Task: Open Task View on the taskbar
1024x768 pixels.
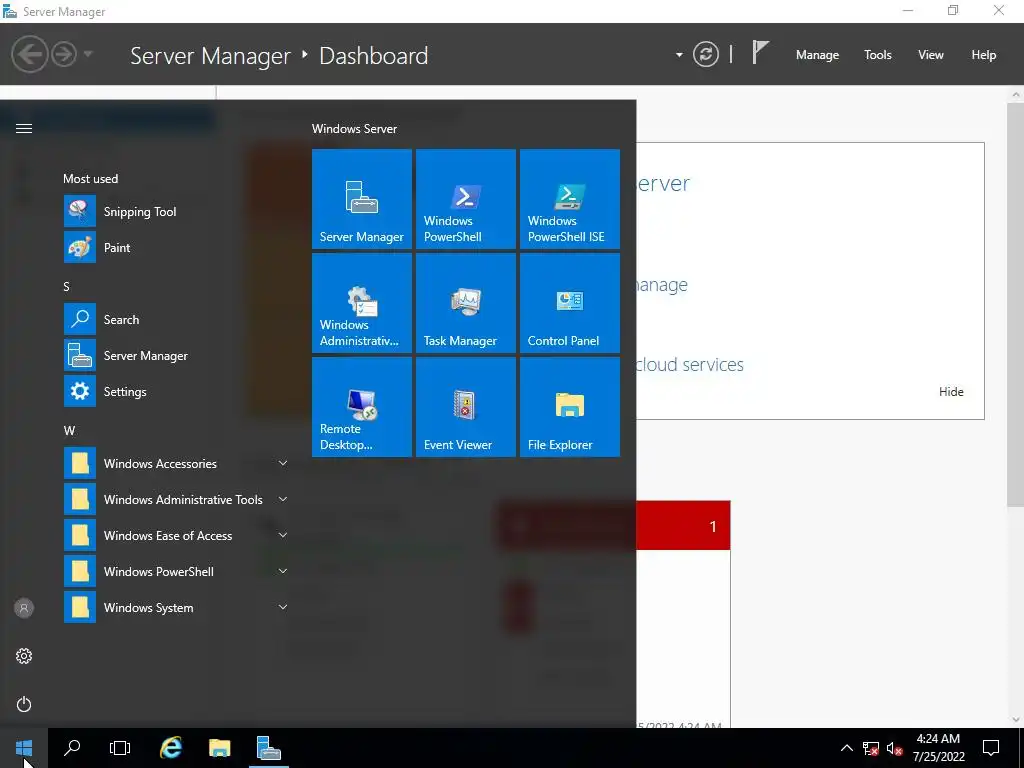Action: [120, 748]
